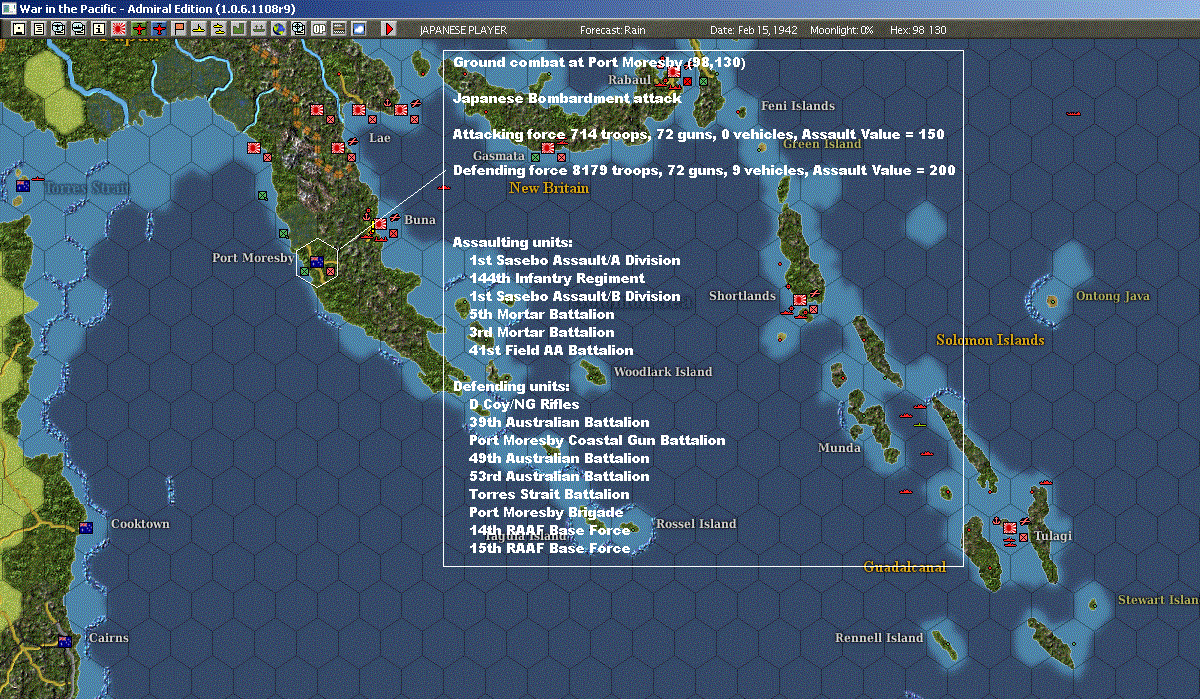
Task: Click the crosshair globe toolbar icon
Action: tap(298, 29)
